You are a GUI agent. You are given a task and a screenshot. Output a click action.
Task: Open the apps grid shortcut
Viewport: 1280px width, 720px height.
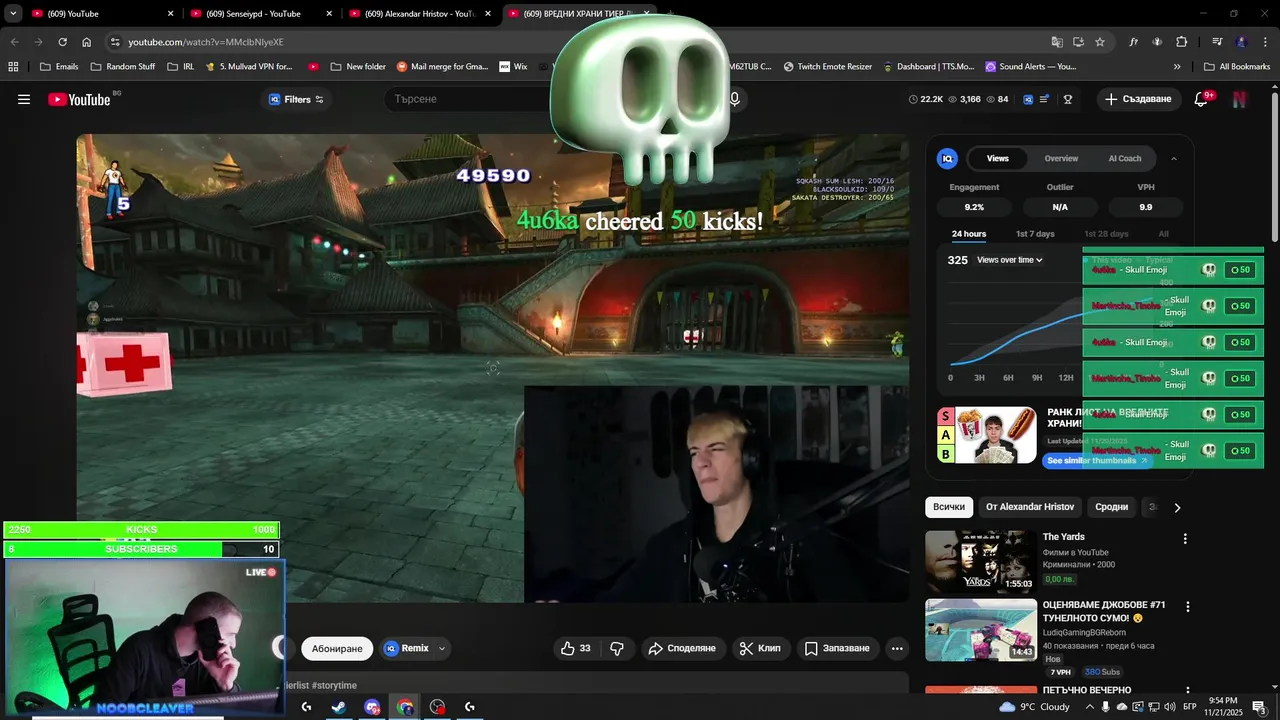tap(13, 67)
